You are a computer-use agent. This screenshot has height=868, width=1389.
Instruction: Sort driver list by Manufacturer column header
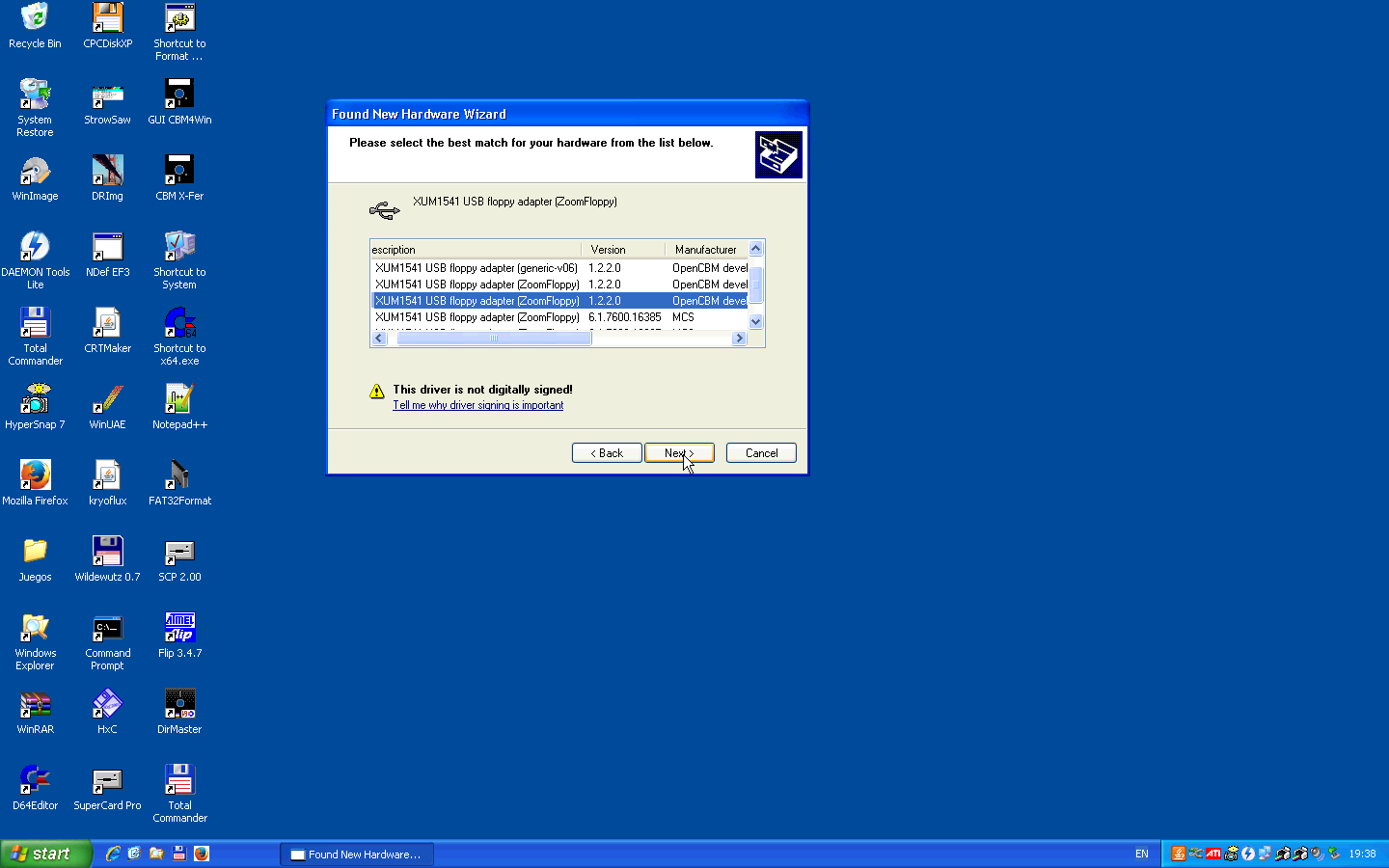coord(707,250)
